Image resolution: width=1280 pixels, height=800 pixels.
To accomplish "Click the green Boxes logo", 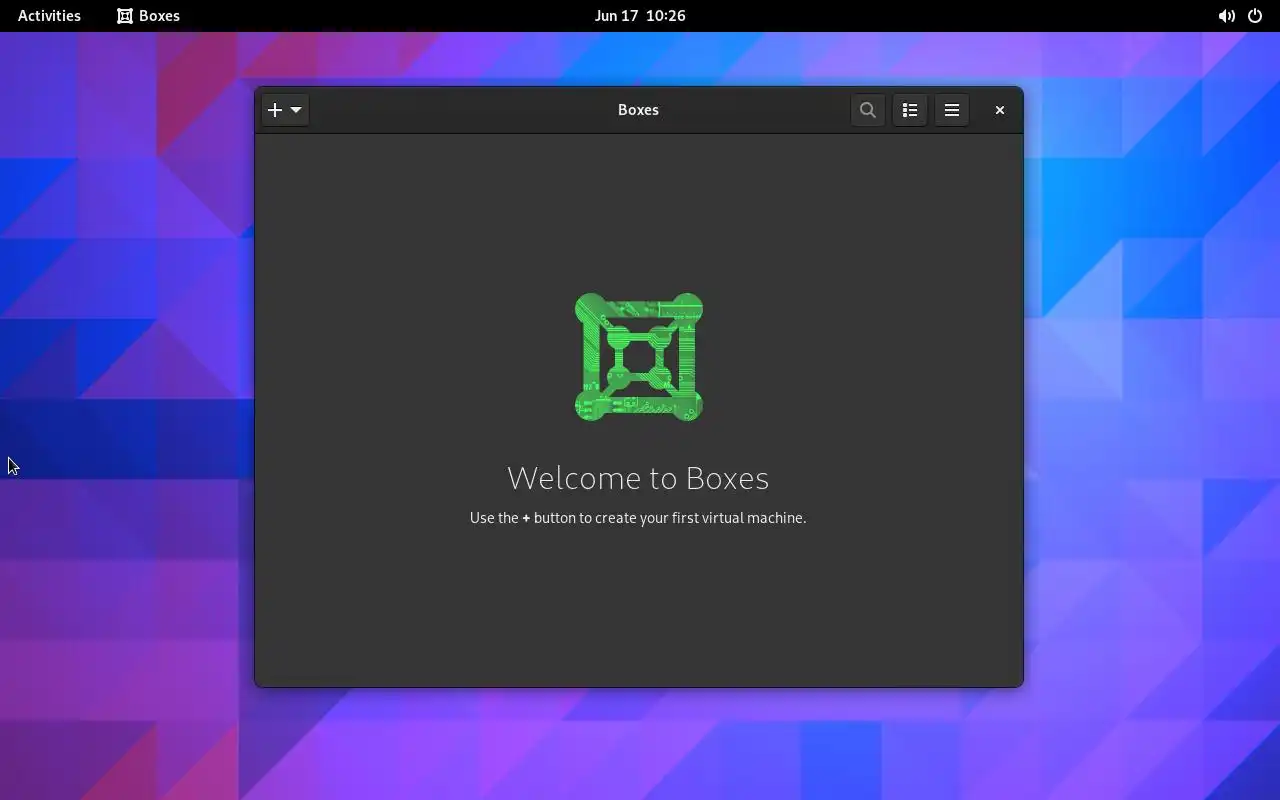I will (x=639, y=357).
